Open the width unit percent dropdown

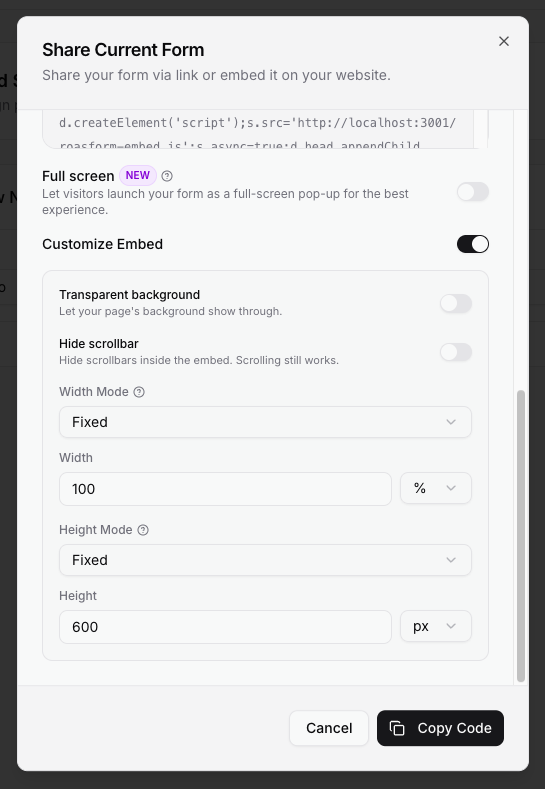[x=436, y=488]
